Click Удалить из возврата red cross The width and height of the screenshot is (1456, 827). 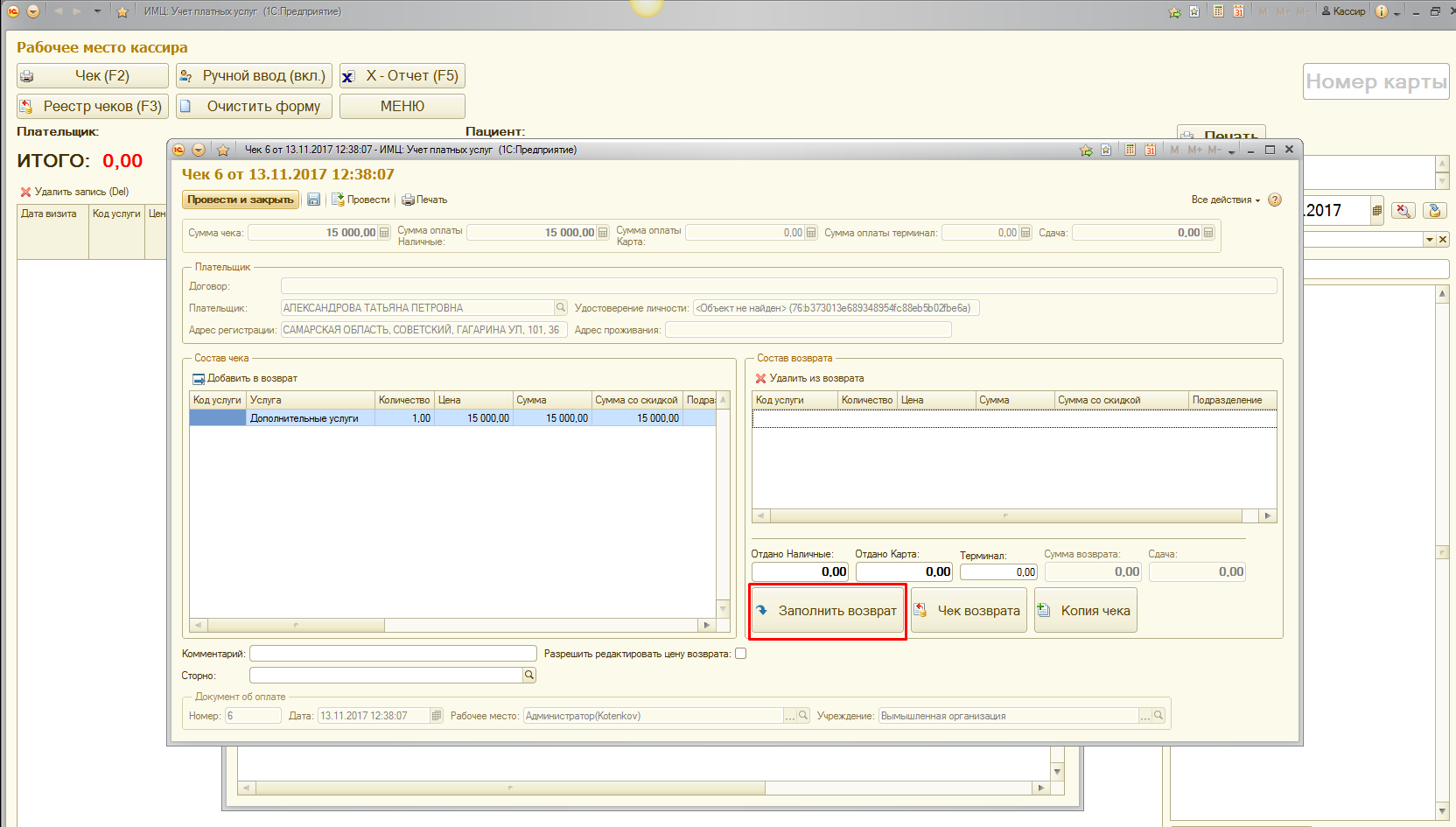pyautogui.click(x=760, y=379)
